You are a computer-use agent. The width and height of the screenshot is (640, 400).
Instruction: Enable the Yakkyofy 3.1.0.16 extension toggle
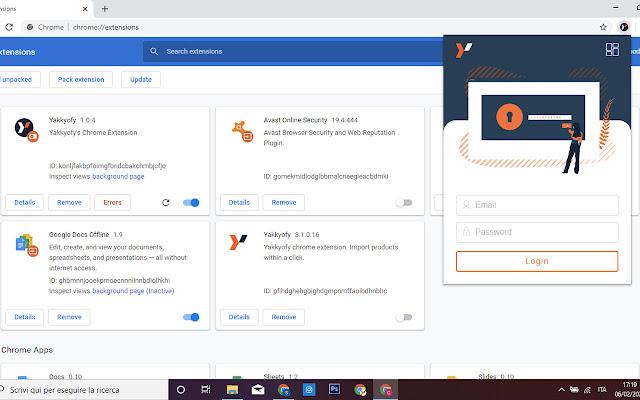(403, 317)
